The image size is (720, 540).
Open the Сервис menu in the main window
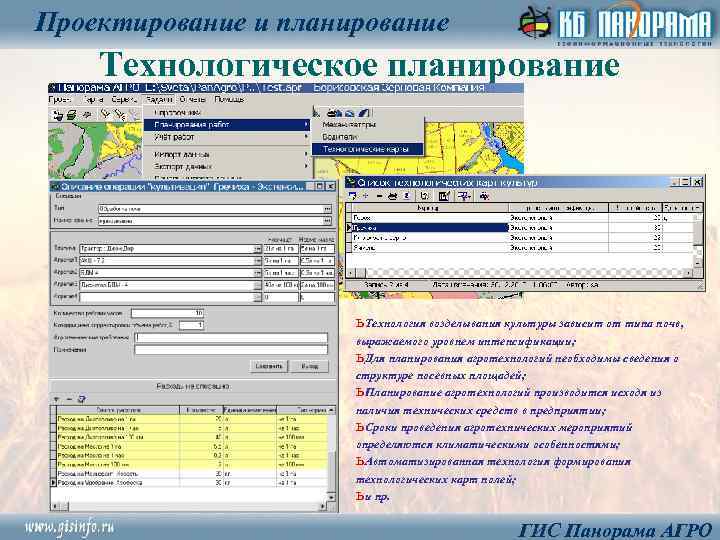pos(124,99)
